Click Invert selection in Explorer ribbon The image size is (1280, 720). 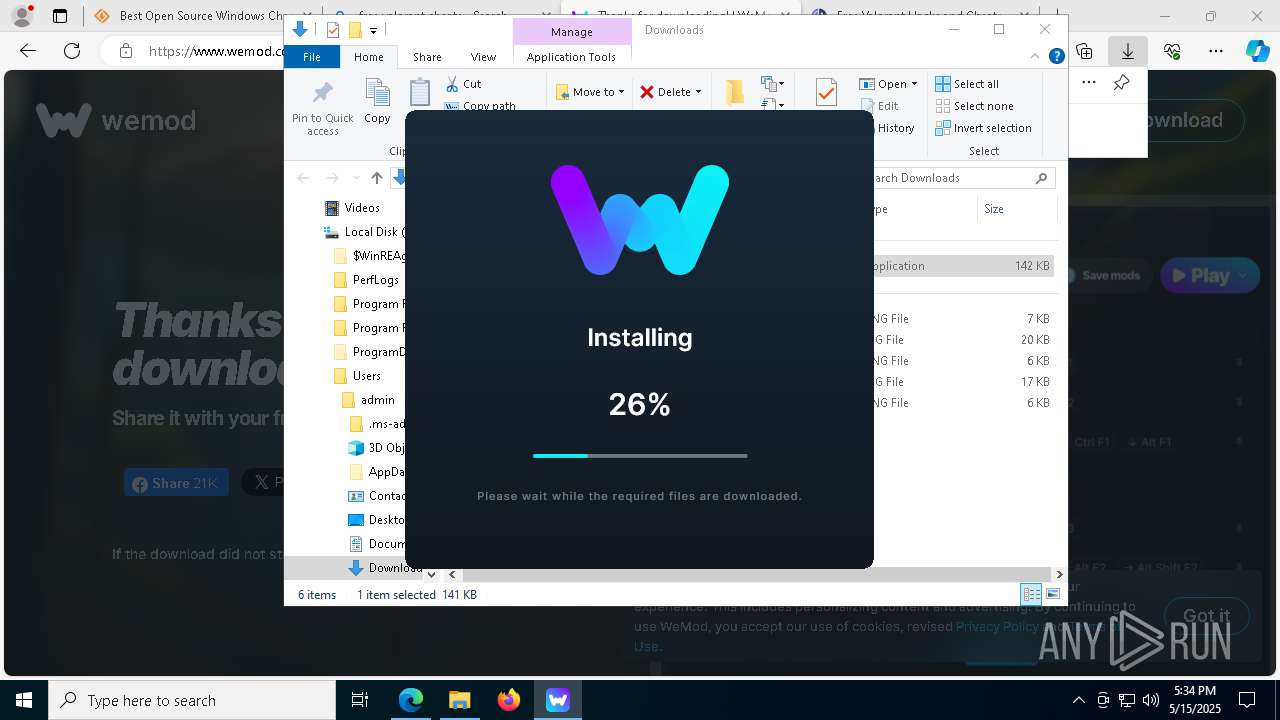click(x=983, y=128)
